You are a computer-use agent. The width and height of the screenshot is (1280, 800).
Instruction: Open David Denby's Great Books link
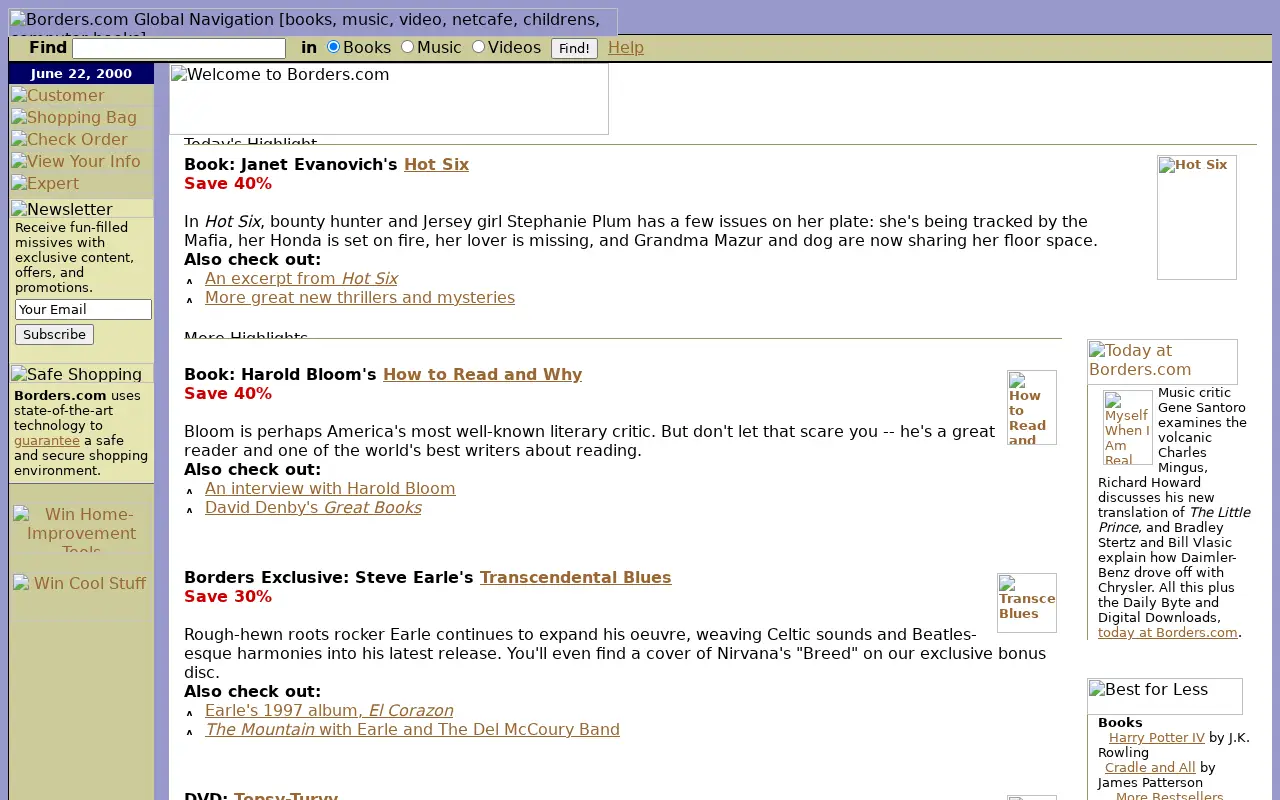tap(313, 507)
